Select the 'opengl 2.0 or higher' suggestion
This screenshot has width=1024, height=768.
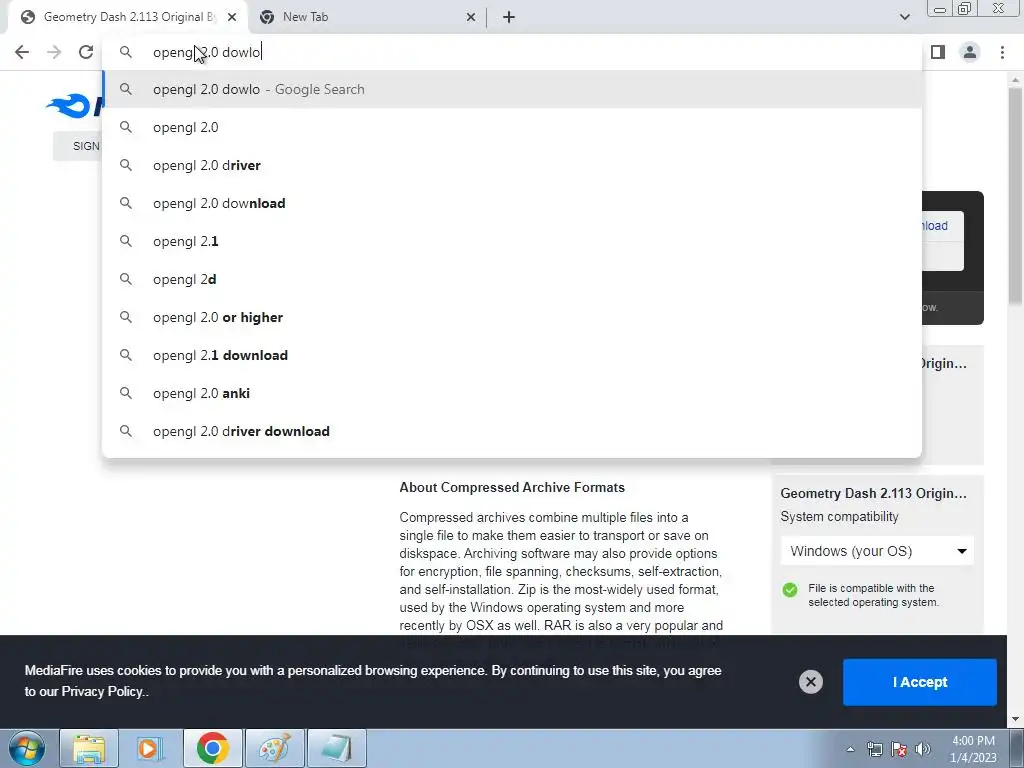click(x=513, y=317)
